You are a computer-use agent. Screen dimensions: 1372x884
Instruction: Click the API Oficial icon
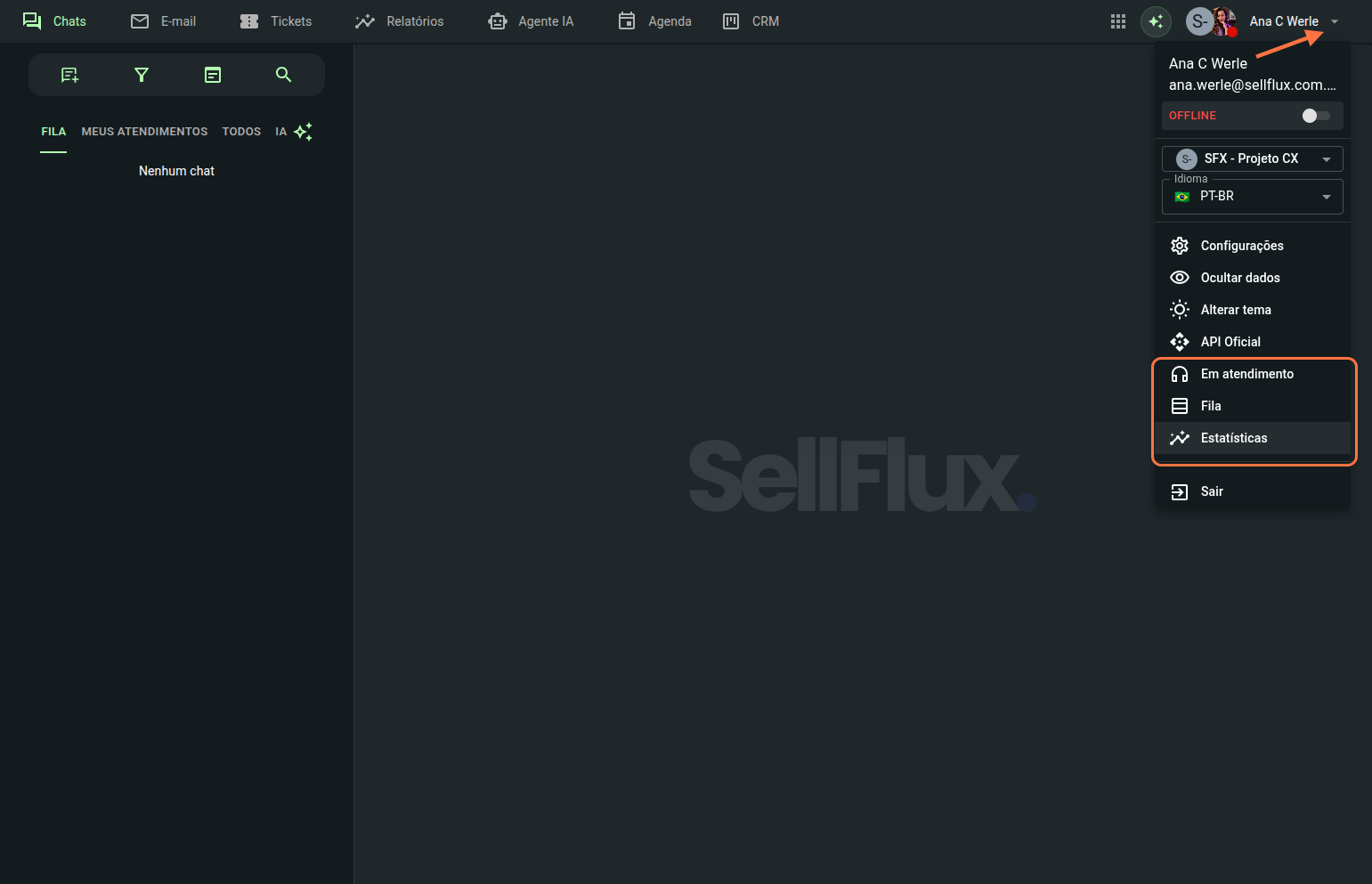[1180, 342]
